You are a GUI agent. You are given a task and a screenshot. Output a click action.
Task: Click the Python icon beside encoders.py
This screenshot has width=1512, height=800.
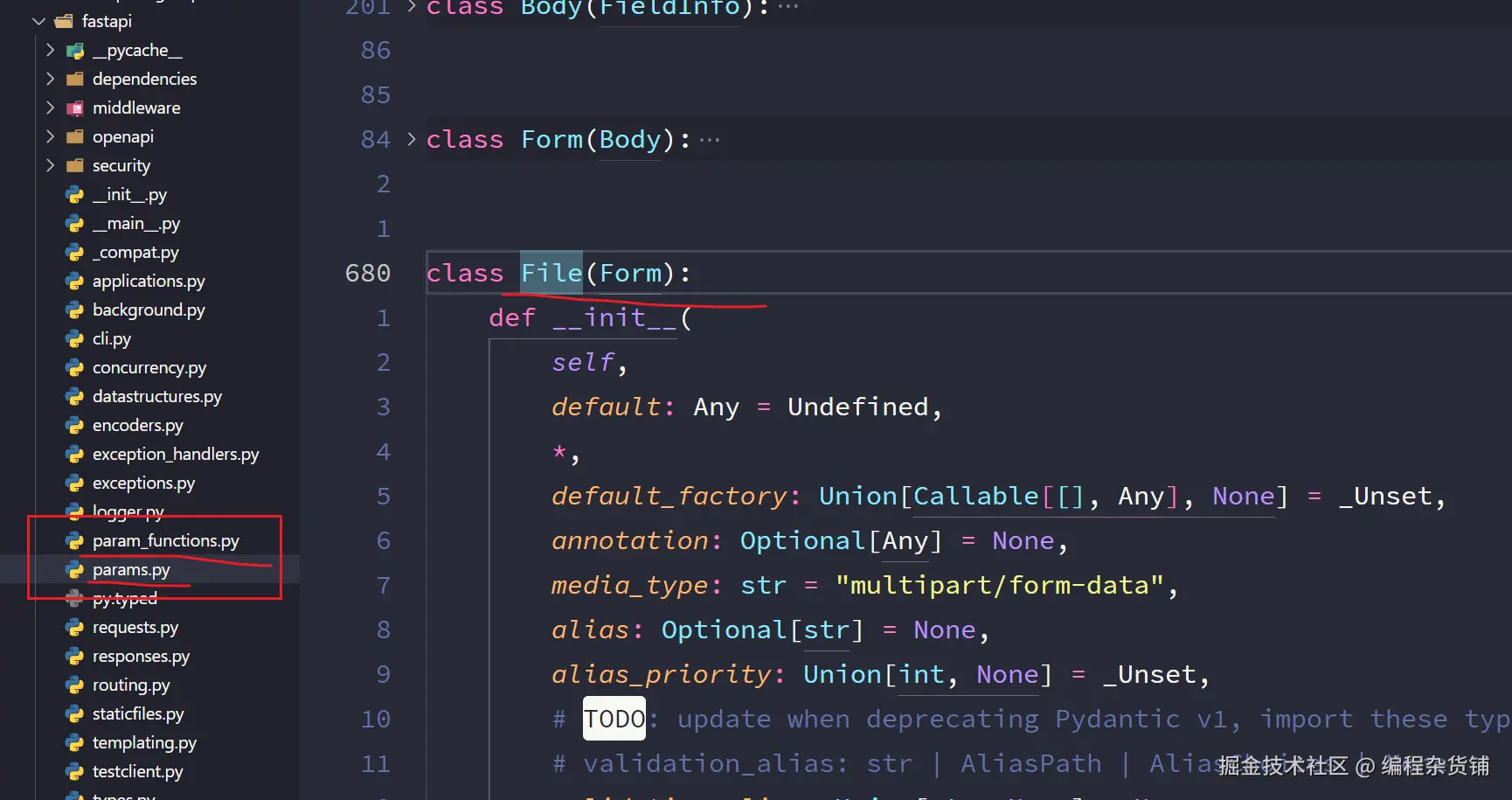pyautogui.click(x=75, y=425)
